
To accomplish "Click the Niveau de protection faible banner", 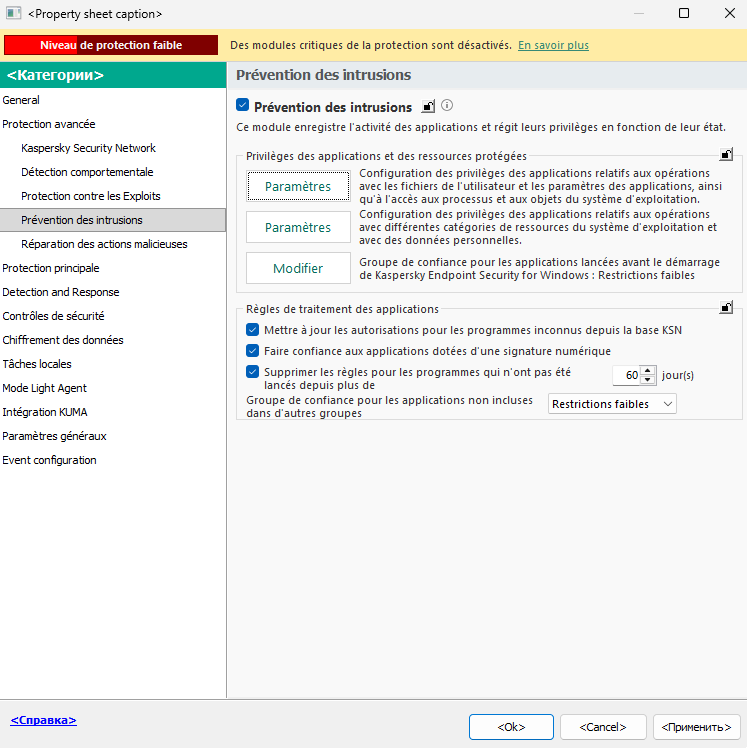I will point(111,45).
